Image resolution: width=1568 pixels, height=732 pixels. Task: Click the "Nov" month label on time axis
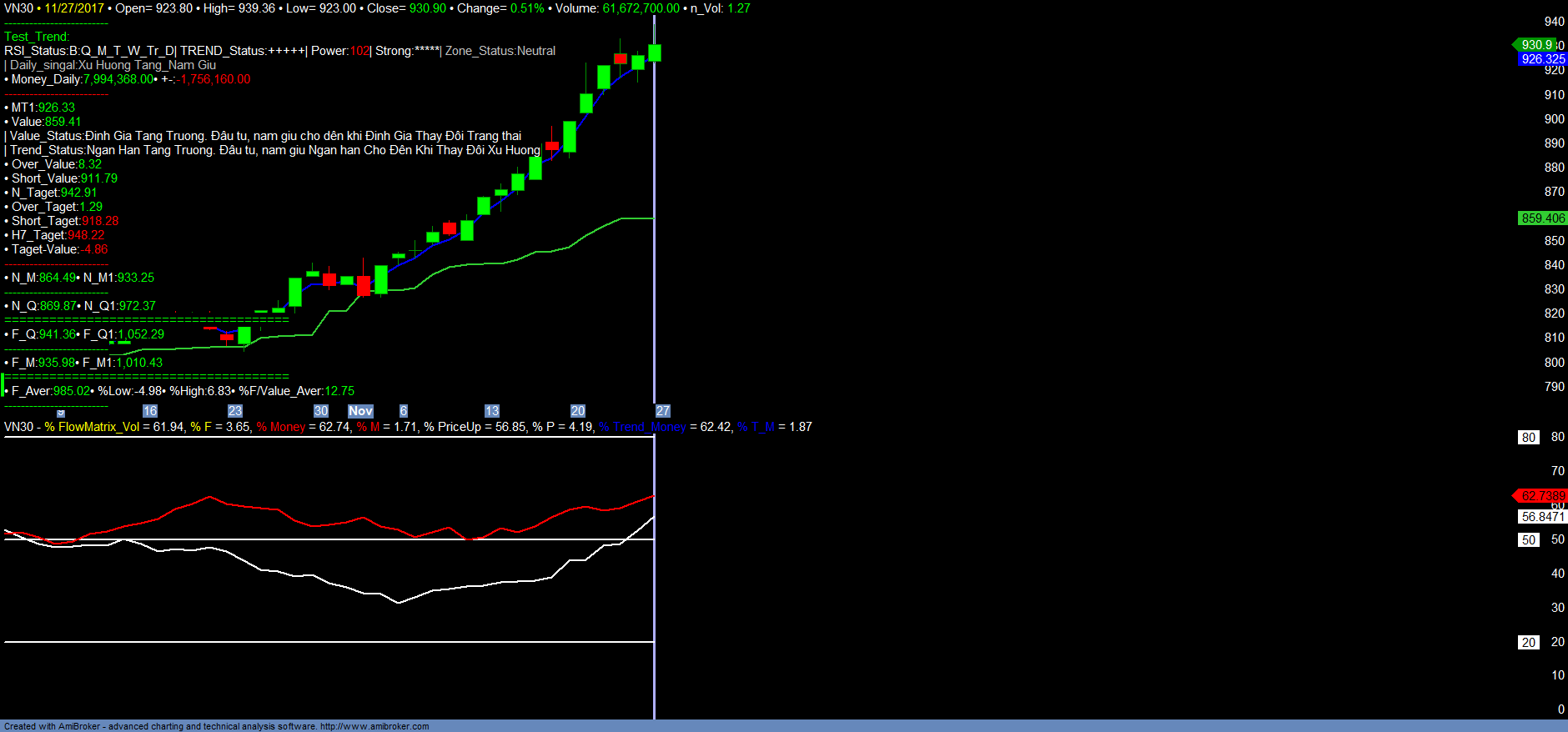(x=360, y=411)
